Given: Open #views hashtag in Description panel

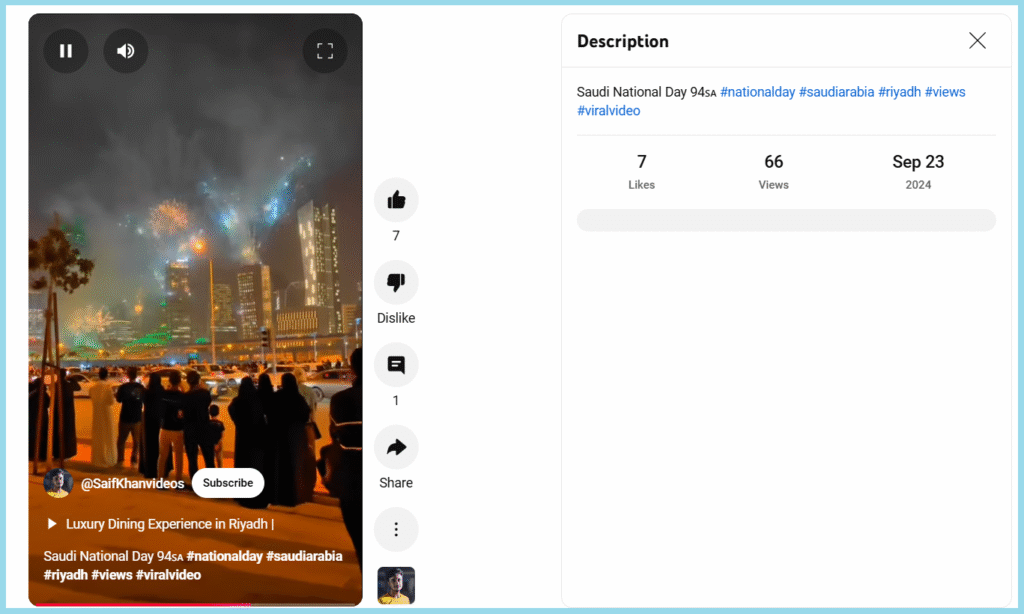Looking at the screenshot, I should [945, 92].
